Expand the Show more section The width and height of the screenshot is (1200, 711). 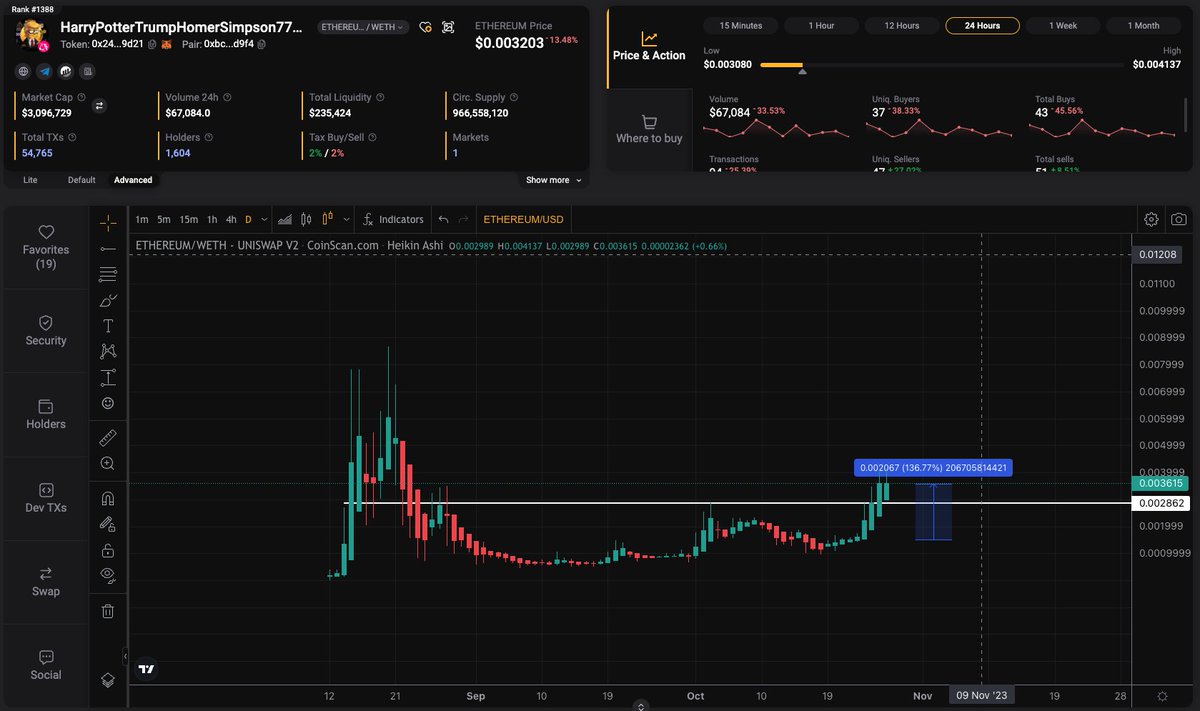[554, 180]
